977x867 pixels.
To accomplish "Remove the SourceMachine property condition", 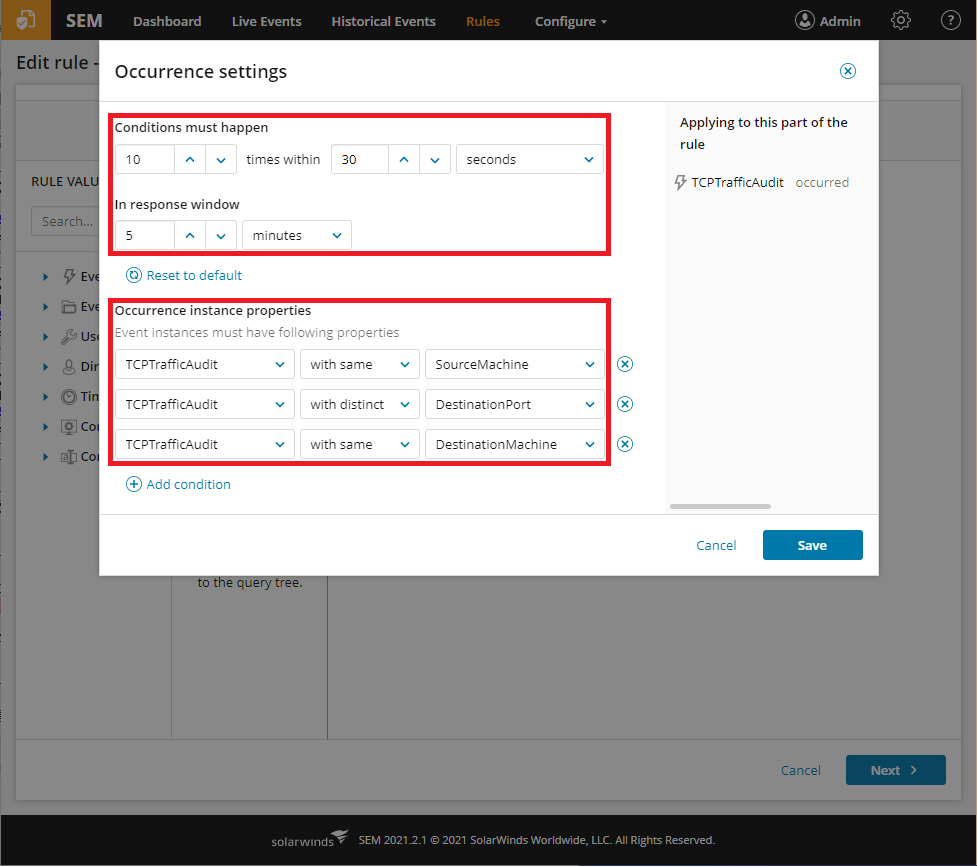I will pyautogui.click(x=624, y=364).
